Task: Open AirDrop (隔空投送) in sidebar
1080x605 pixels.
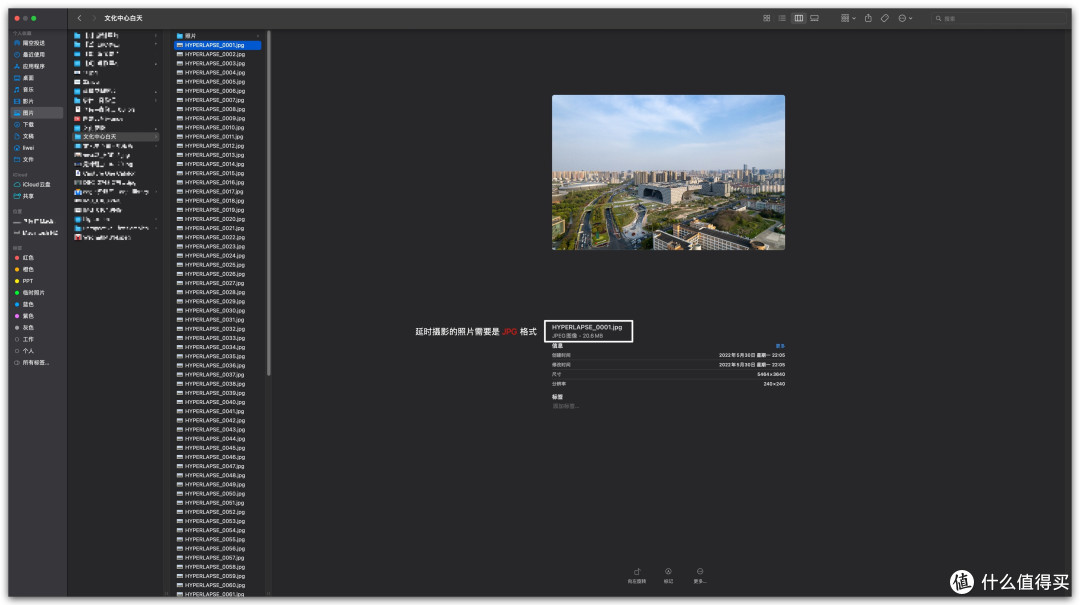Action: point(34,43)
